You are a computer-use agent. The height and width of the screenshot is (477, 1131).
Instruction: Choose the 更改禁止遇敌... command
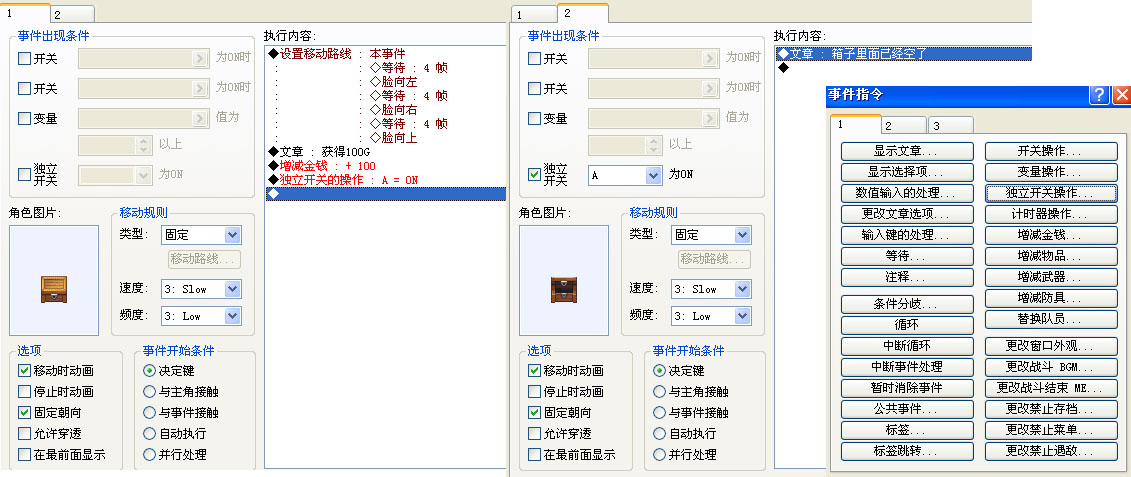tap(1051, 451)
